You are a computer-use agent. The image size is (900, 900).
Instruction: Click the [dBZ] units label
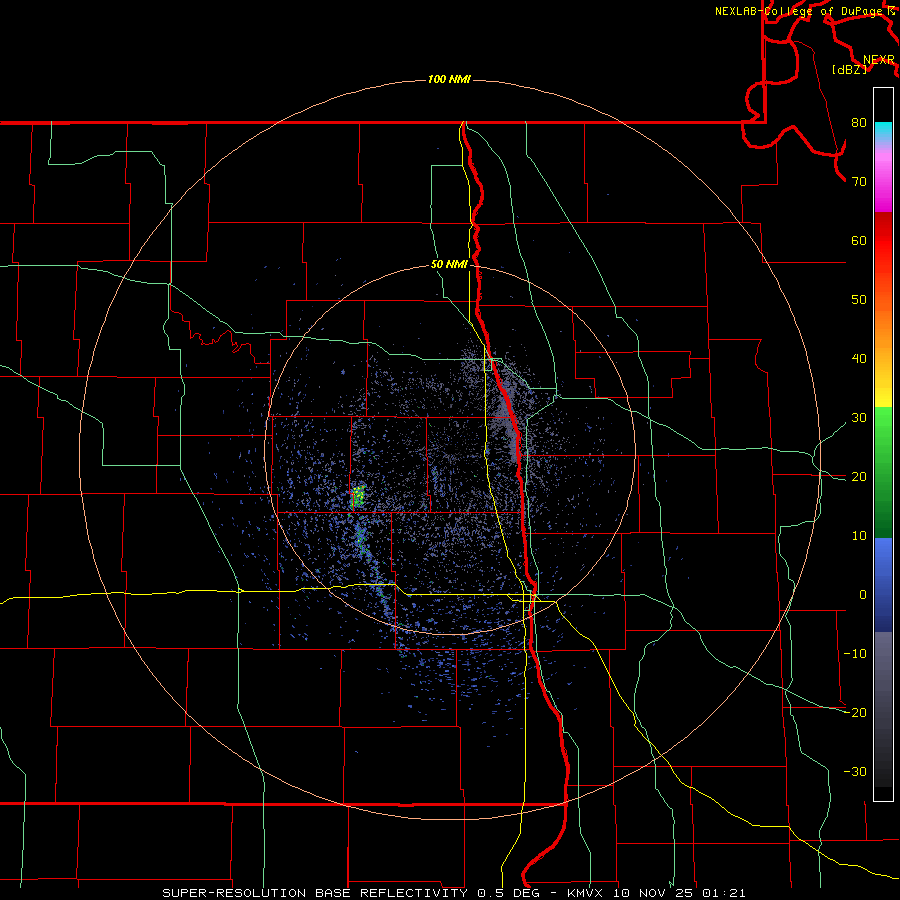click(x=849, y=70)
